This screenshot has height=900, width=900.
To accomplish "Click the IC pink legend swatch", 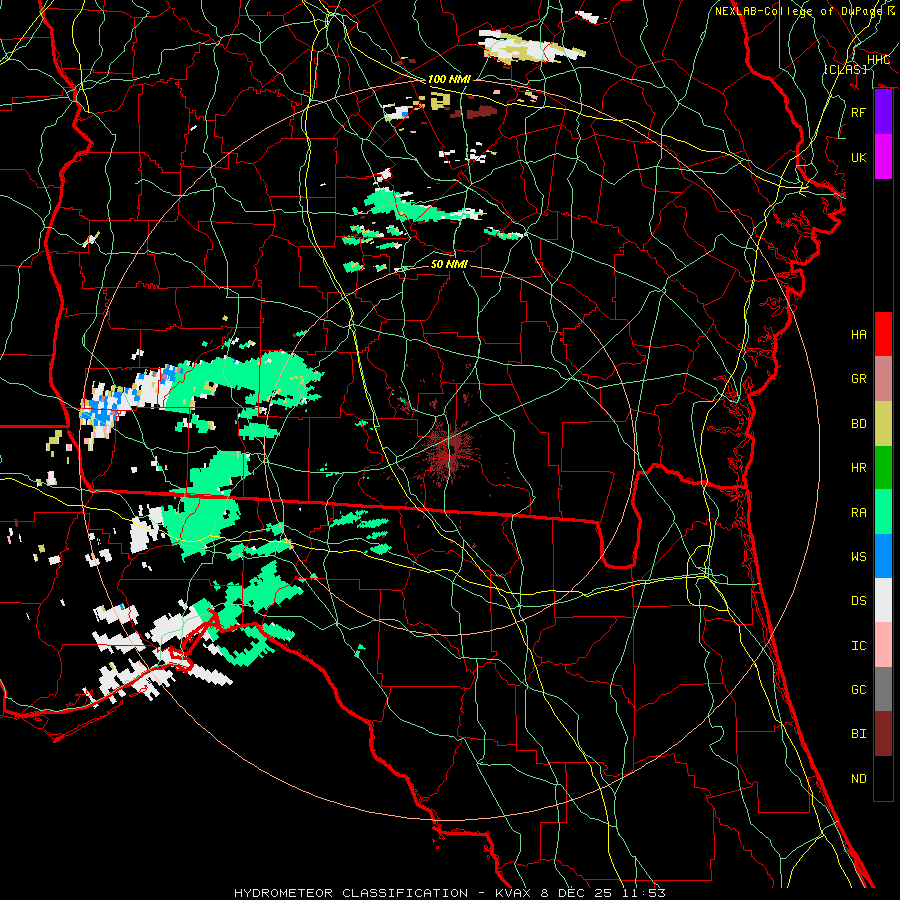I will (x=883, y=645).
